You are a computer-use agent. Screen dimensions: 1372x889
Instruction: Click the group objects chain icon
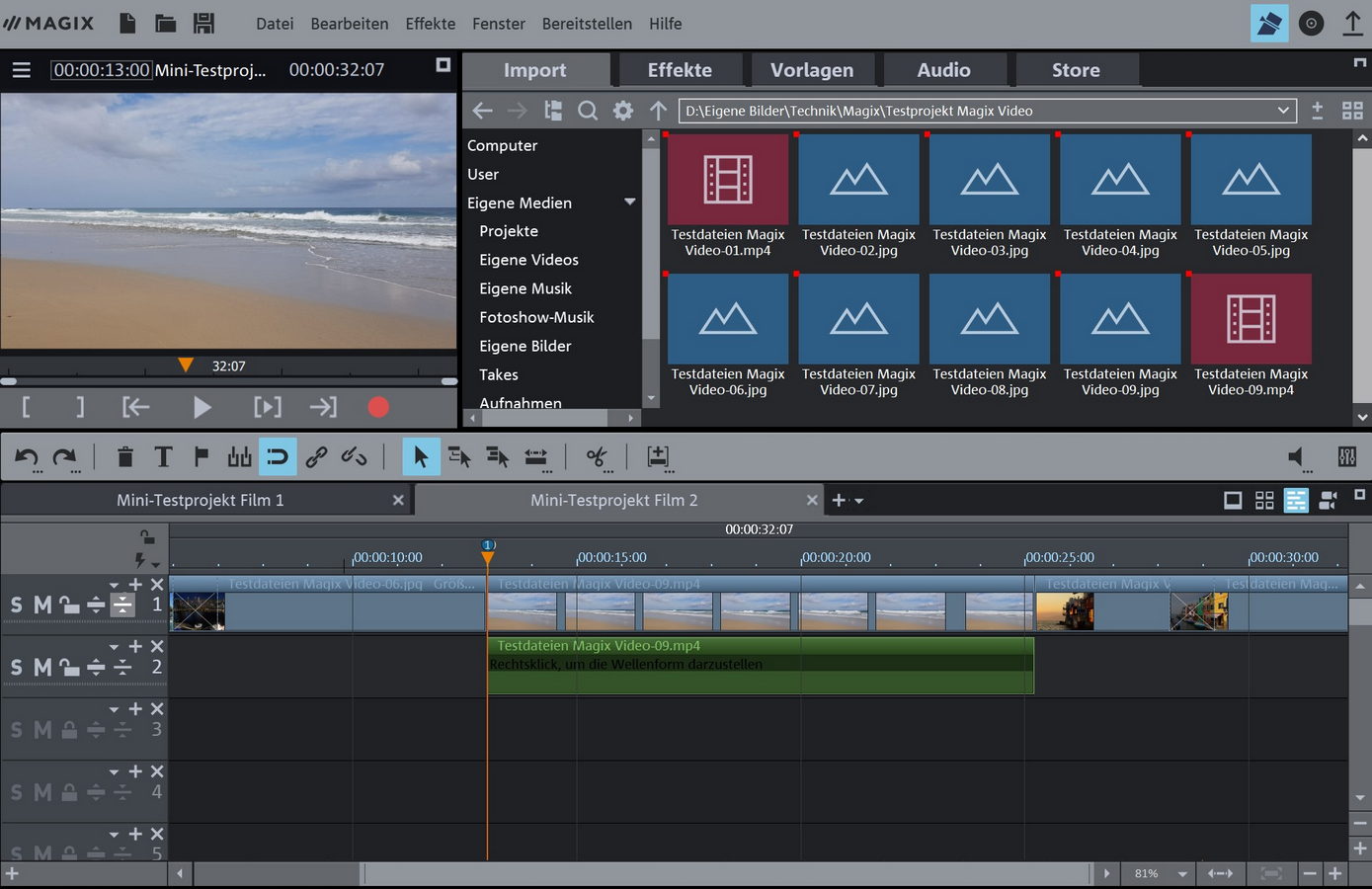[316, 456]
